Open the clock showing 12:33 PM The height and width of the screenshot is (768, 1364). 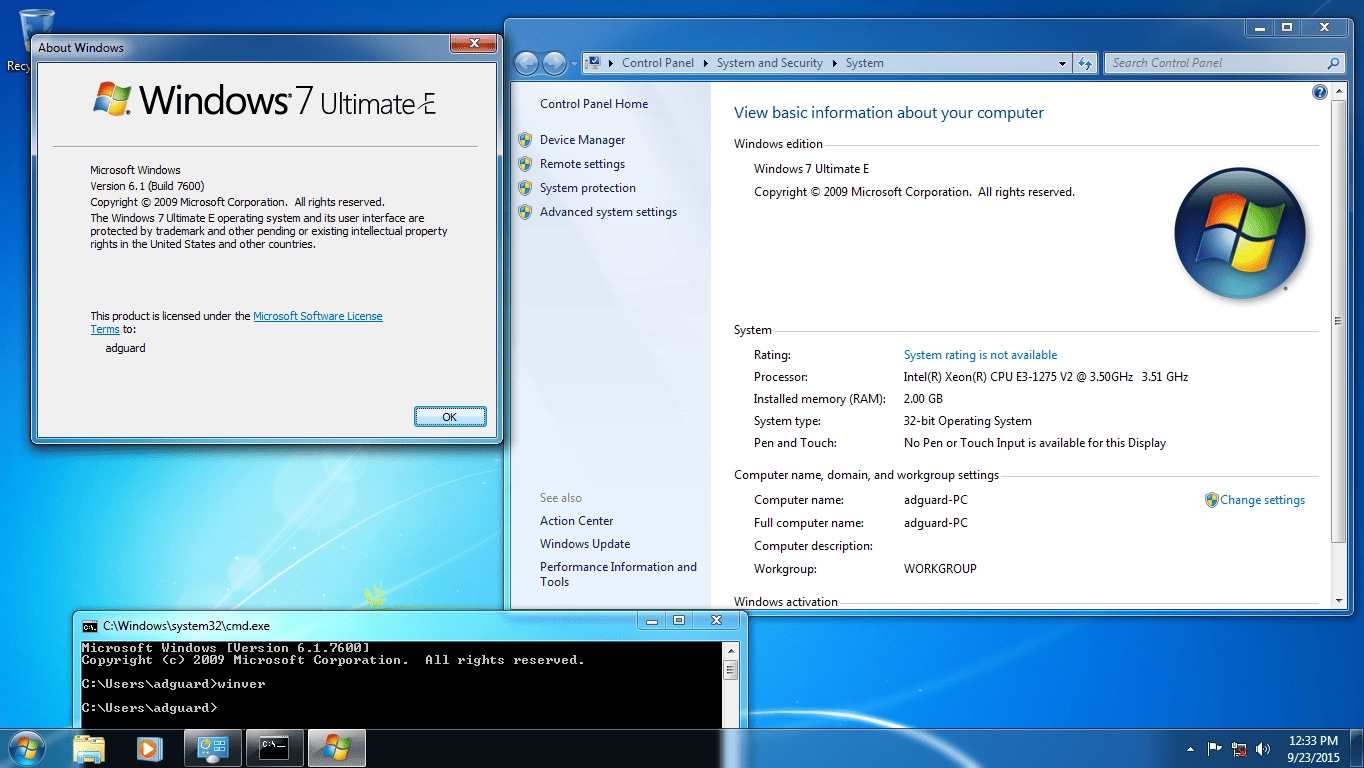(1314, 748)
